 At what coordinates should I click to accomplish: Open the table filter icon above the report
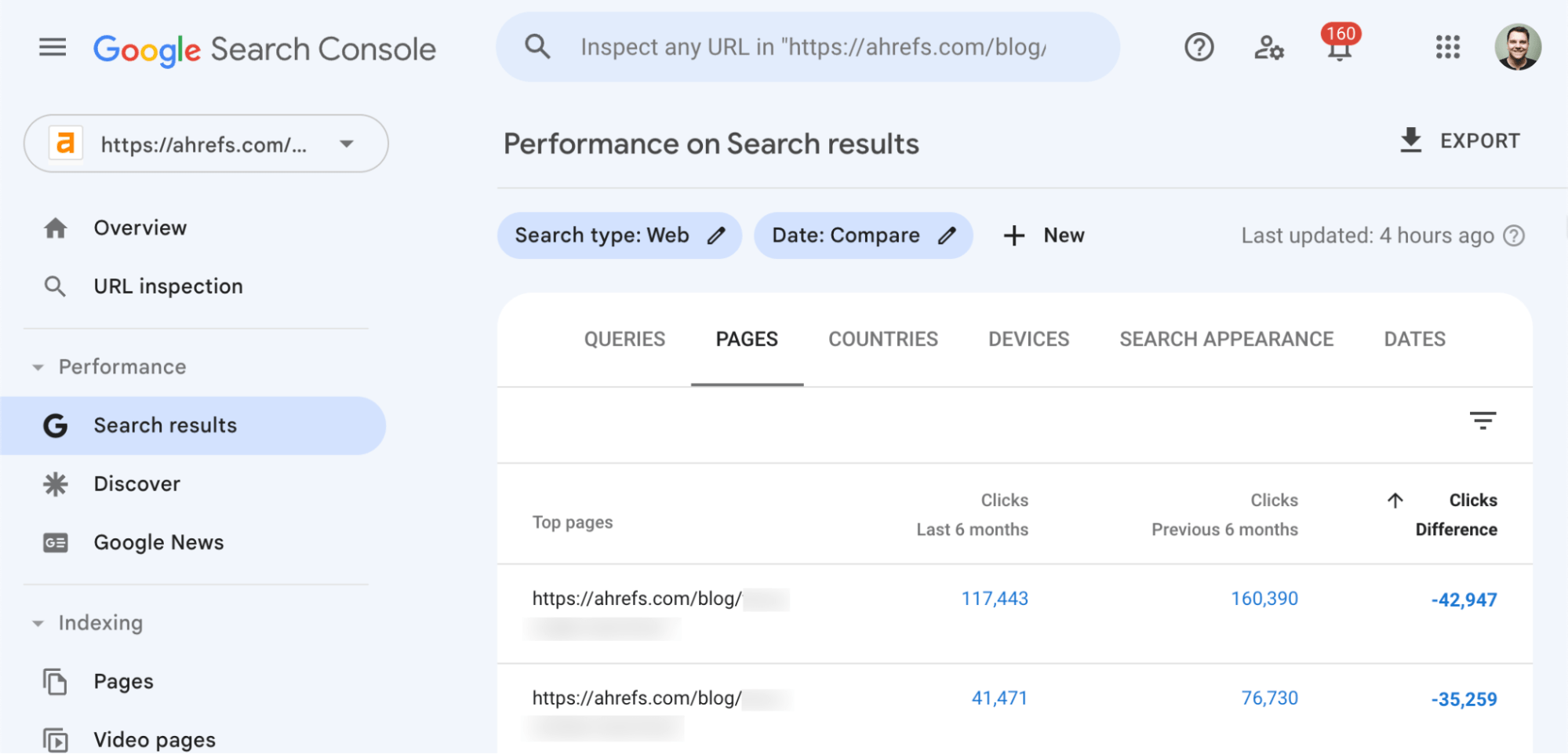[1483, 422]
